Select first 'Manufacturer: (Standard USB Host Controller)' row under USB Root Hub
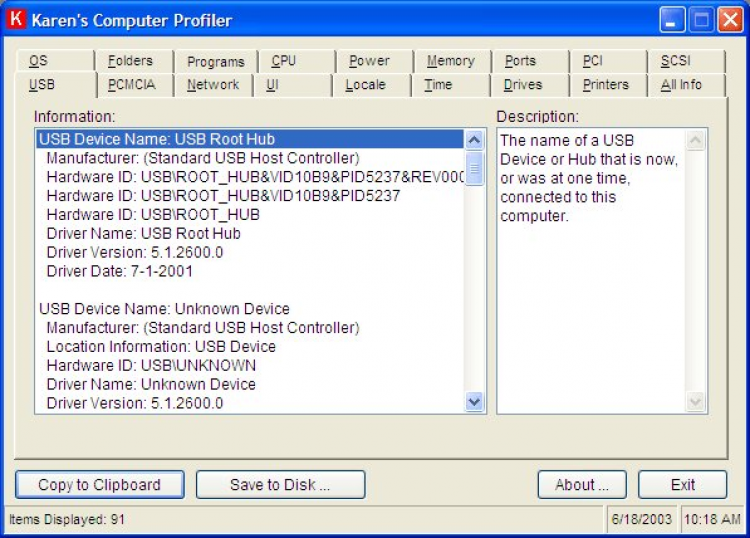The image size is (750, 538). [x=250, y=158]
